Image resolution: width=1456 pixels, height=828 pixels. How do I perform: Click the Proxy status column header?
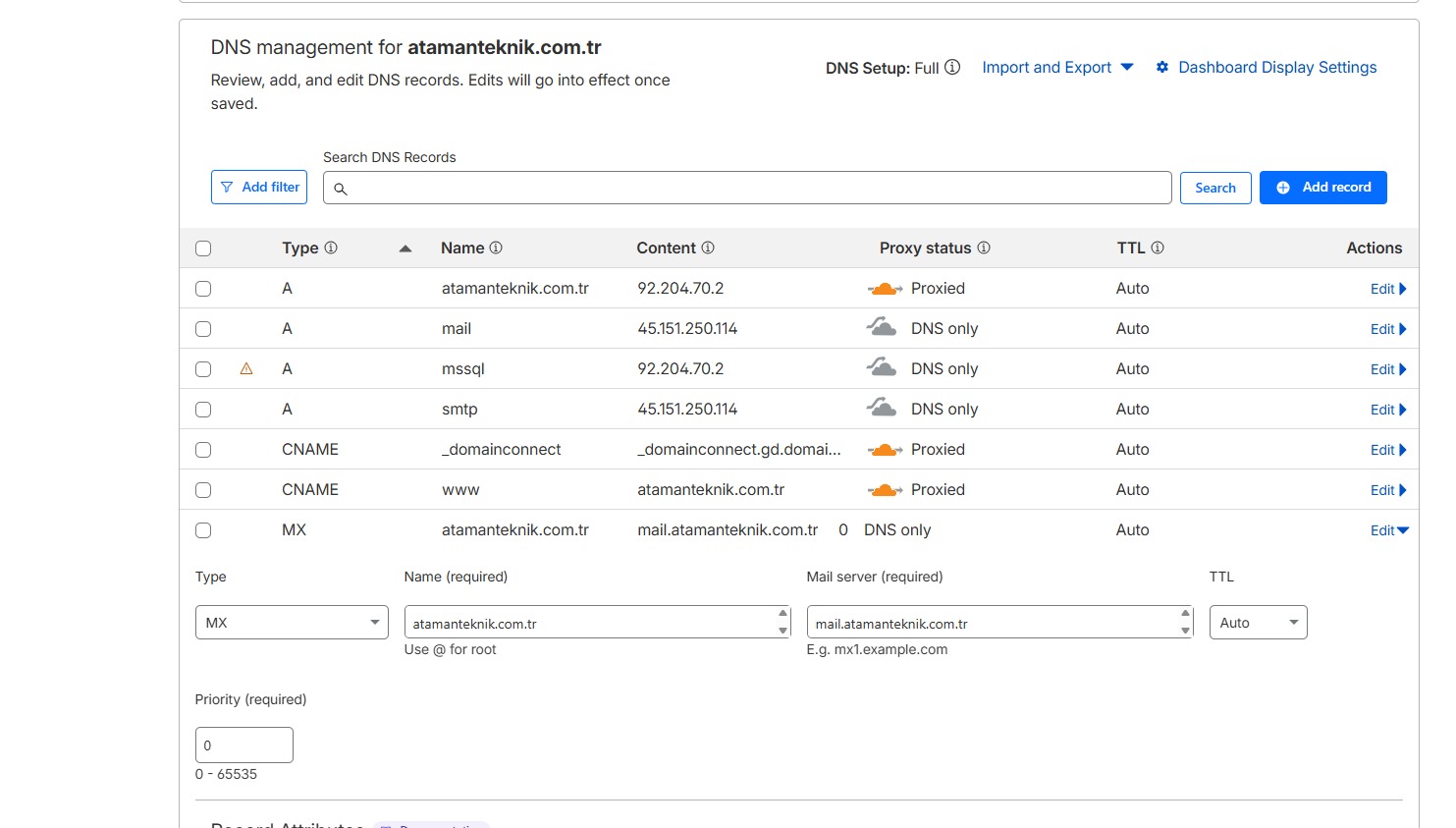point(925,248)
